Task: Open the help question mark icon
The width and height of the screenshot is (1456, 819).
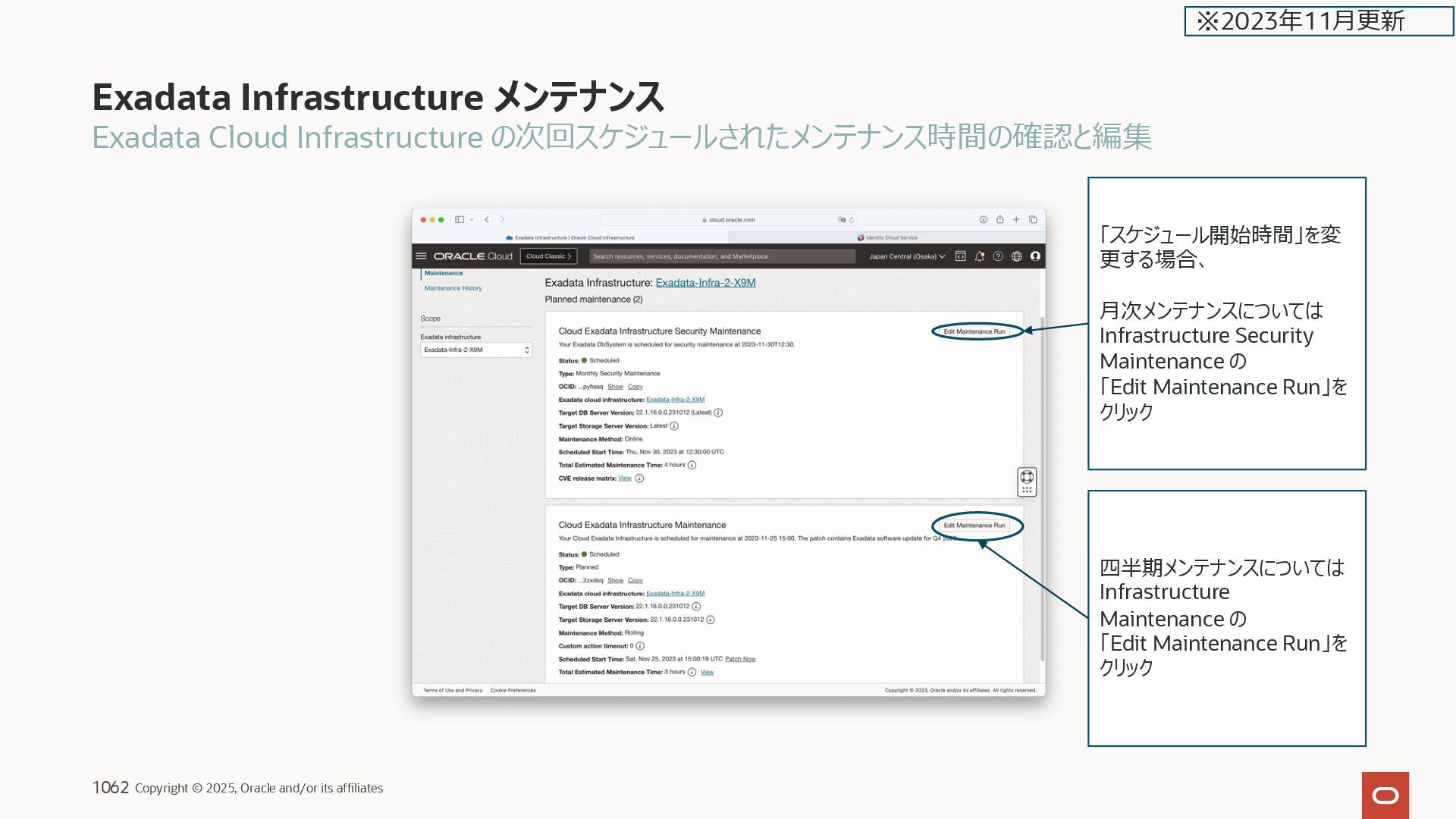Action: point(998,256)
